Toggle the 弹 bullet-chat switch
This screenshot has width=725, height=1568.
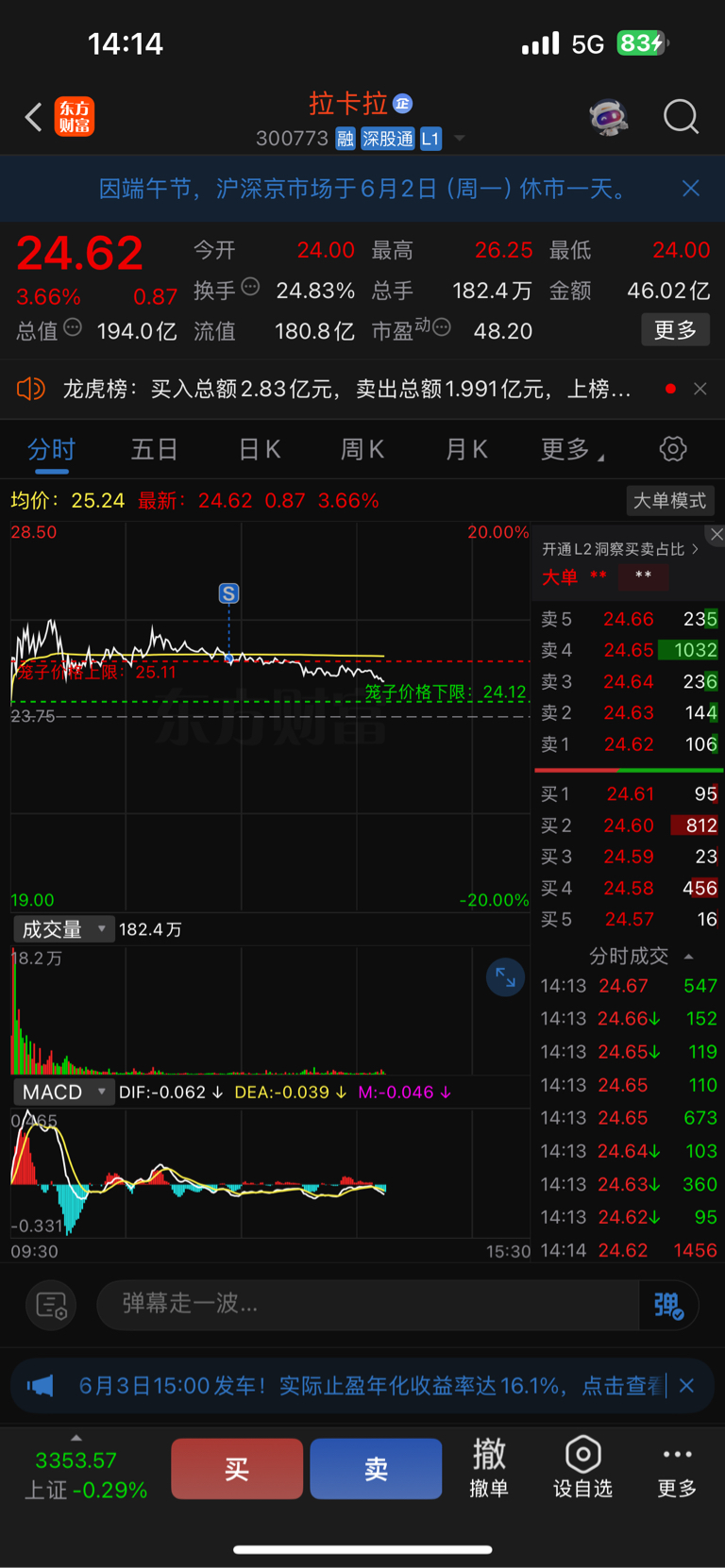(x=668, y=1305)
